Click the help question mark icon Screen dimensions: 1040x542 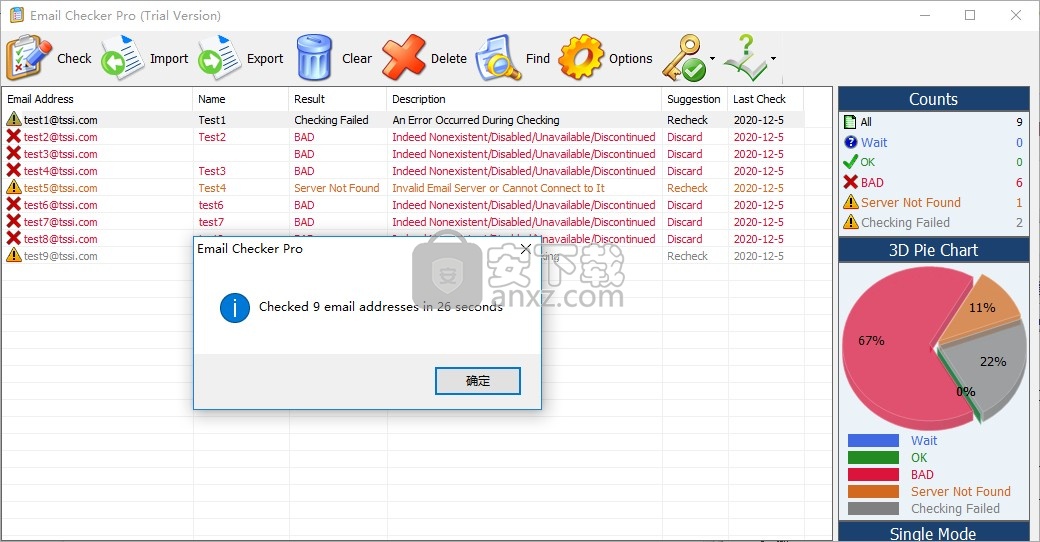click(x=746, y=58)
